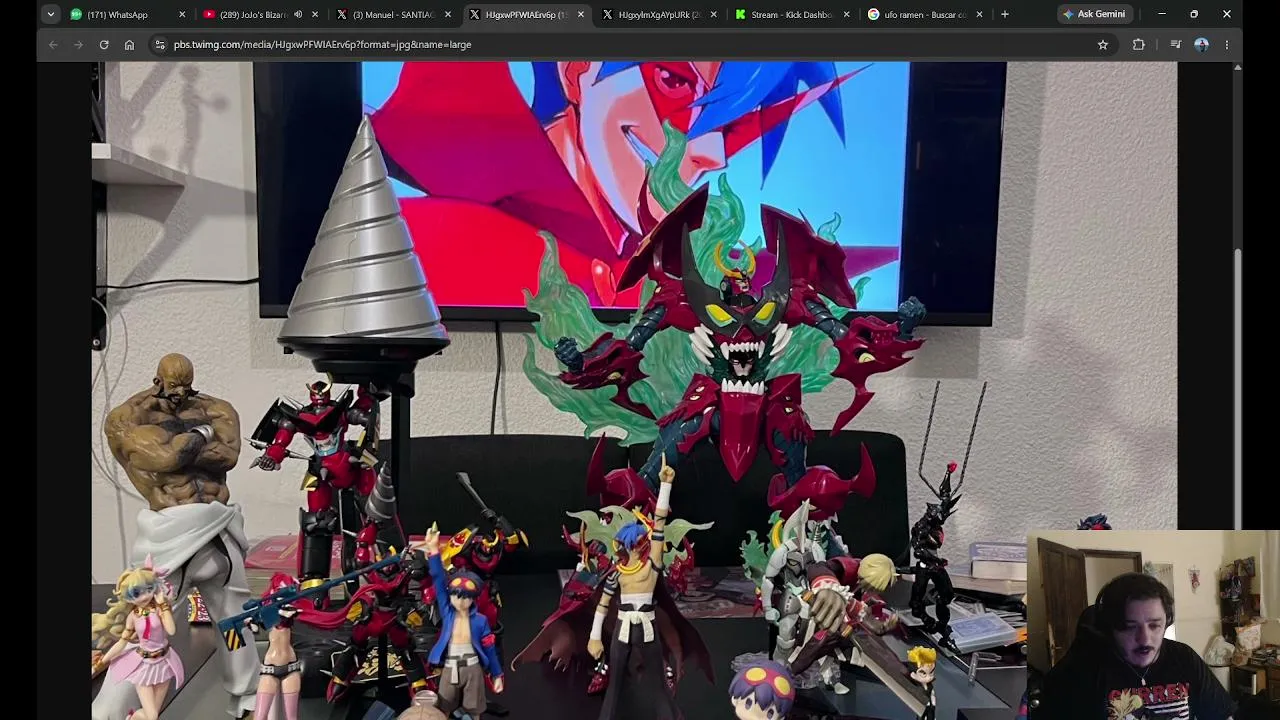The height and width of the screenshot is (720, 1280).
Task: Expand the tab search dropdown
Action: pyautogui.click(x=50, y=14)
